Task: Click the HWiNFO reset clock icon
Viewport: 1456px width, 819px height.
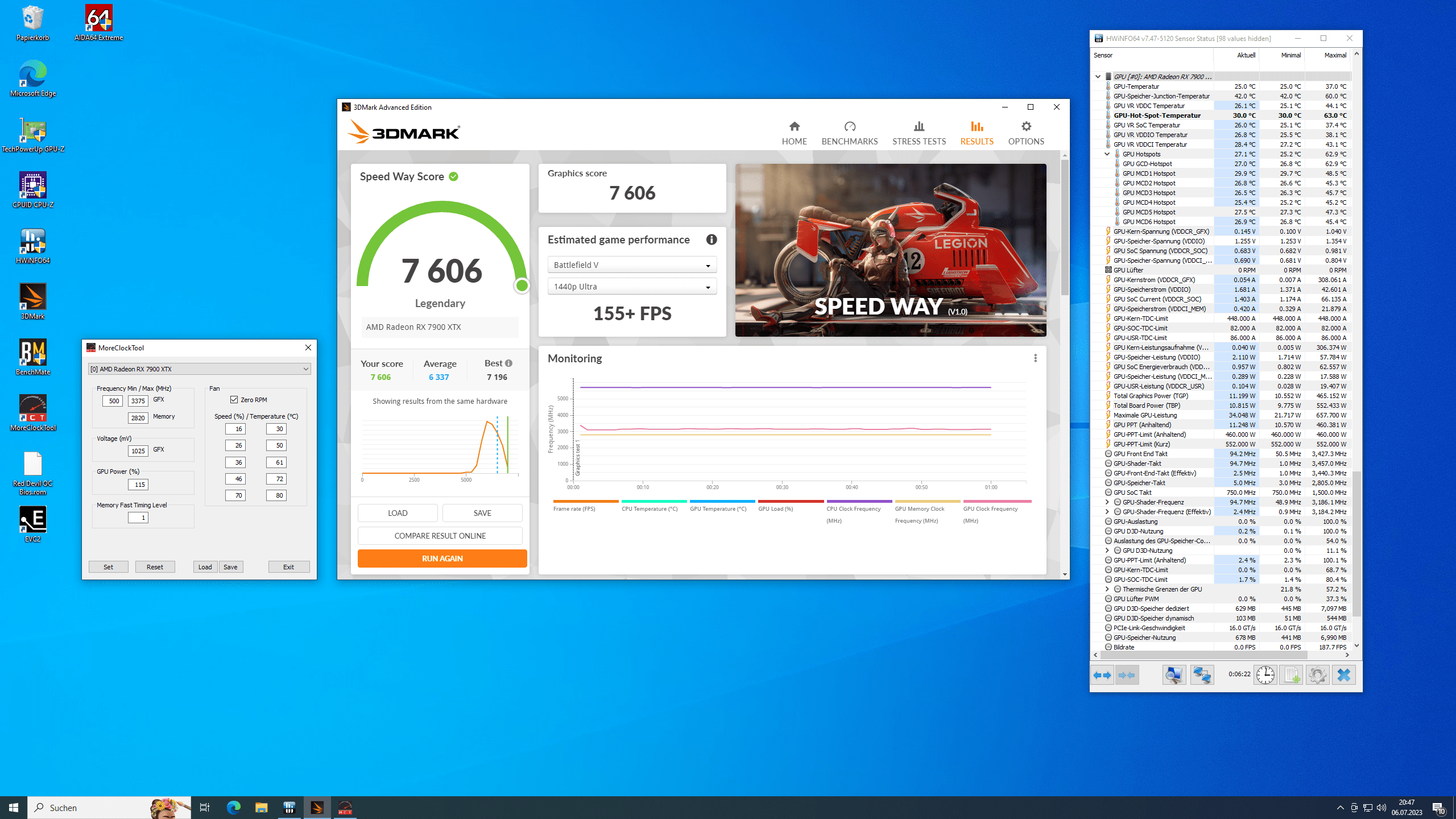Action: (1265, 675)
